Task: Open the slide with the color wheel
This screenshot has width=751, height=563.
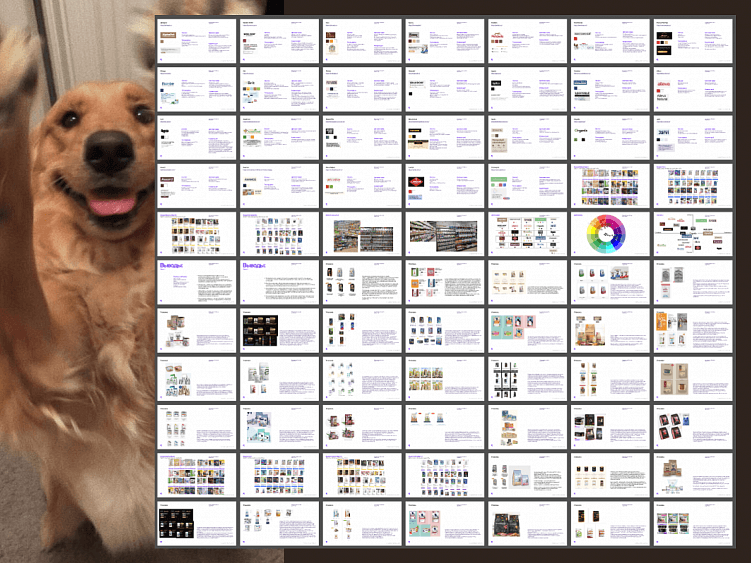Action: click(x=610, y=234)
